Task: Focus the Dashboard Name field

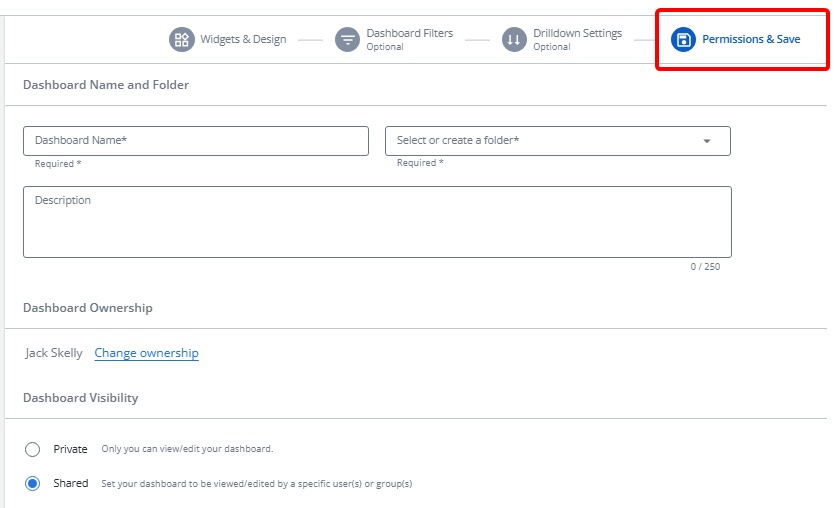Action: (195, 141)
